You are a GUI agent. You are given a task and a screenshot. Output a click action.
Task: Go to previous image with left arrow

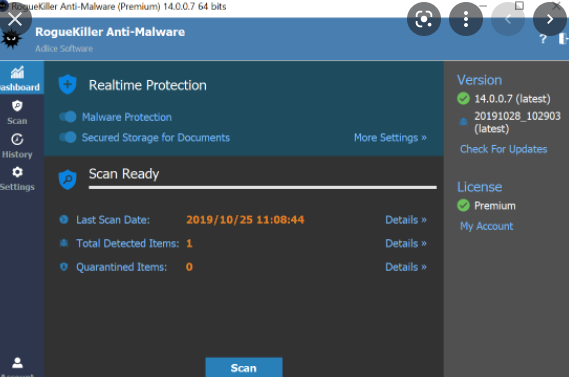point(508,19)
